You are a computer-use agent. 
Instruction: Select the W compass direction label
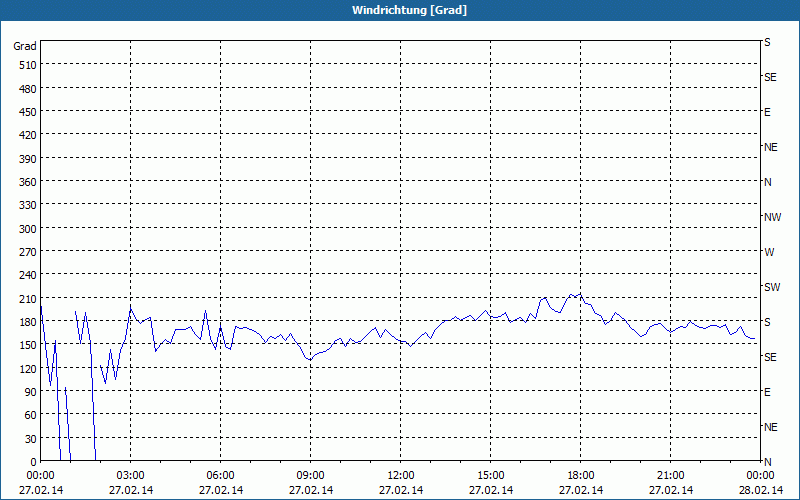(769, 252)
